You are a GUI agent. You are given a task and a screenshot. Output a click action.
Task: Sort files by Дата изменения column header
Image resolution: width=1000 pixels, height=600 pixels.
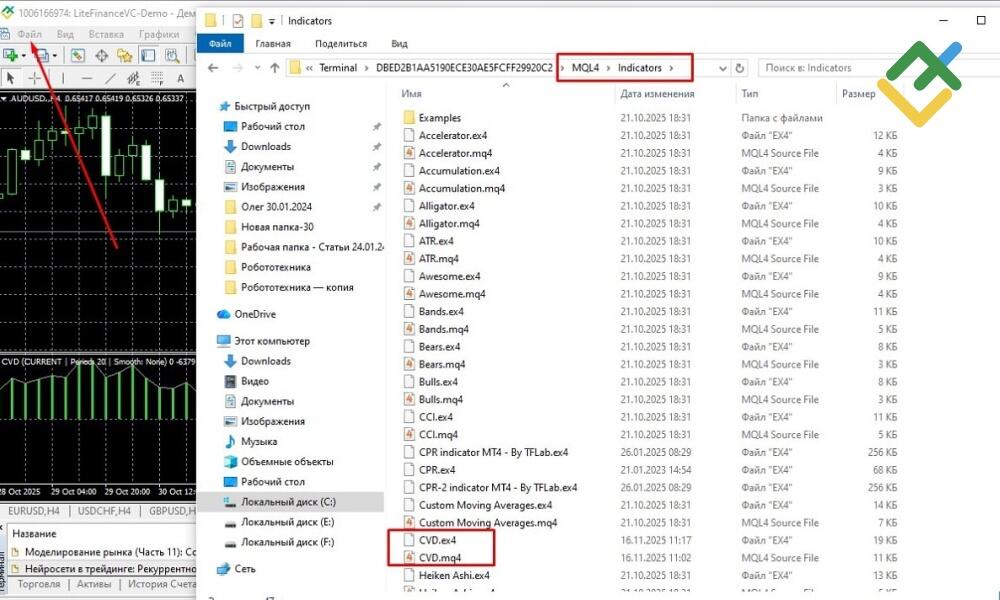pyautogui.click(x=657, y=93)
